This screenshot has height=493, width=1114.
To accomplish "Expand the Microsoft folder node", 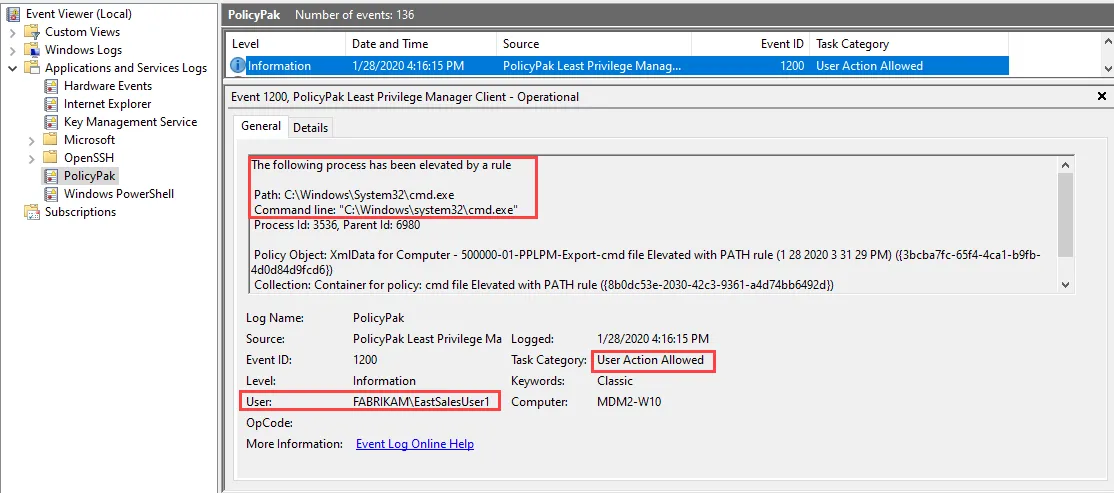I will point(31,140).
